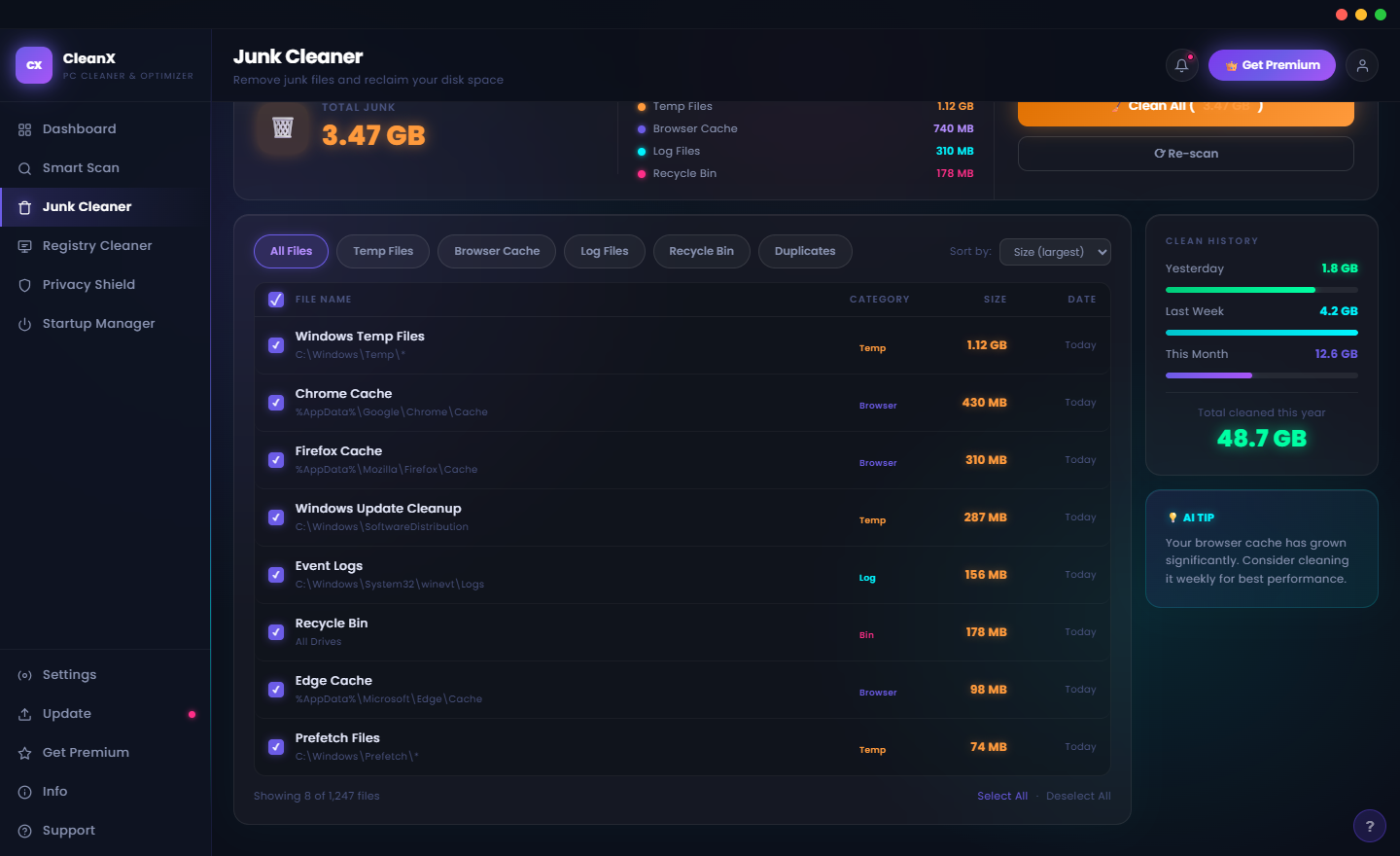The height and width of the screenshot is (856, 1400).
Task: Uncheck Chrome Cache checkbox
Action: point(276,403)
